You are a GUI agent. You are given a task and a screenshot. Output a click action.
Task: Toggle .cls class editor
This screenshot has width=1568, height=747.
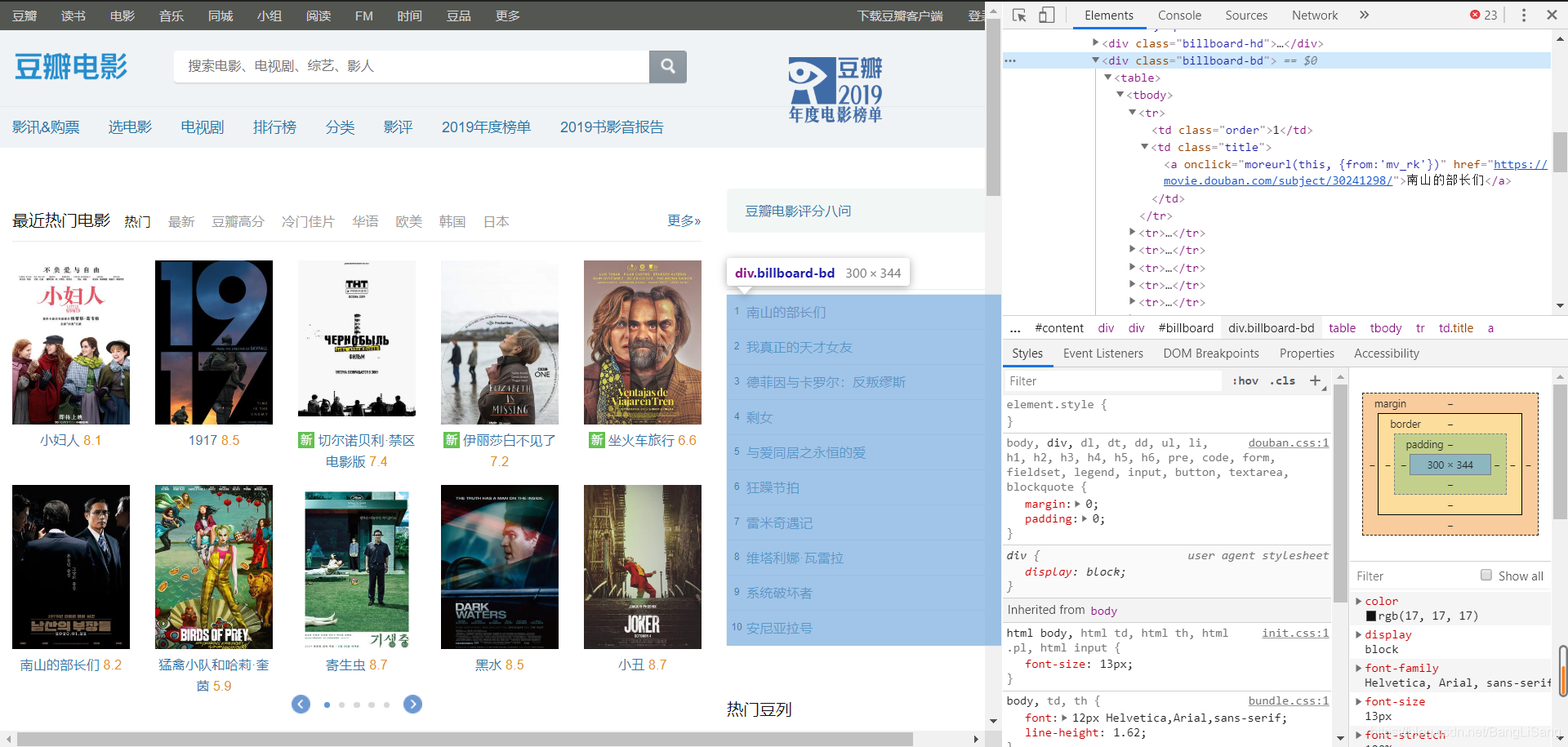coord(1283,381)
